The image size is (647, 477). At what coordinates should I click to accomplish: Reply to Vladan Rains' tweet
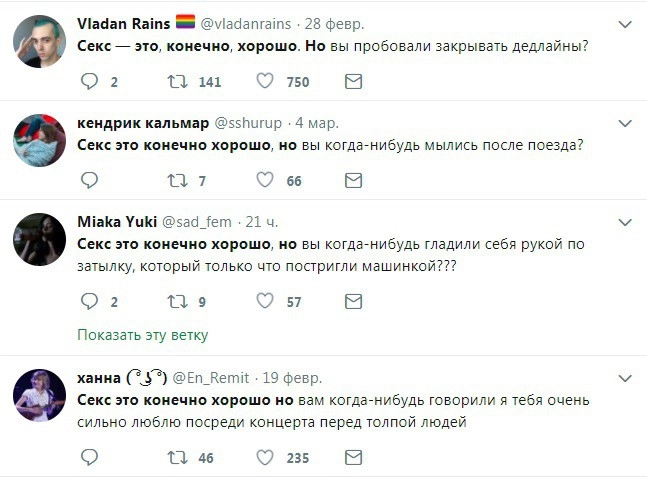[x=89, y=82]
